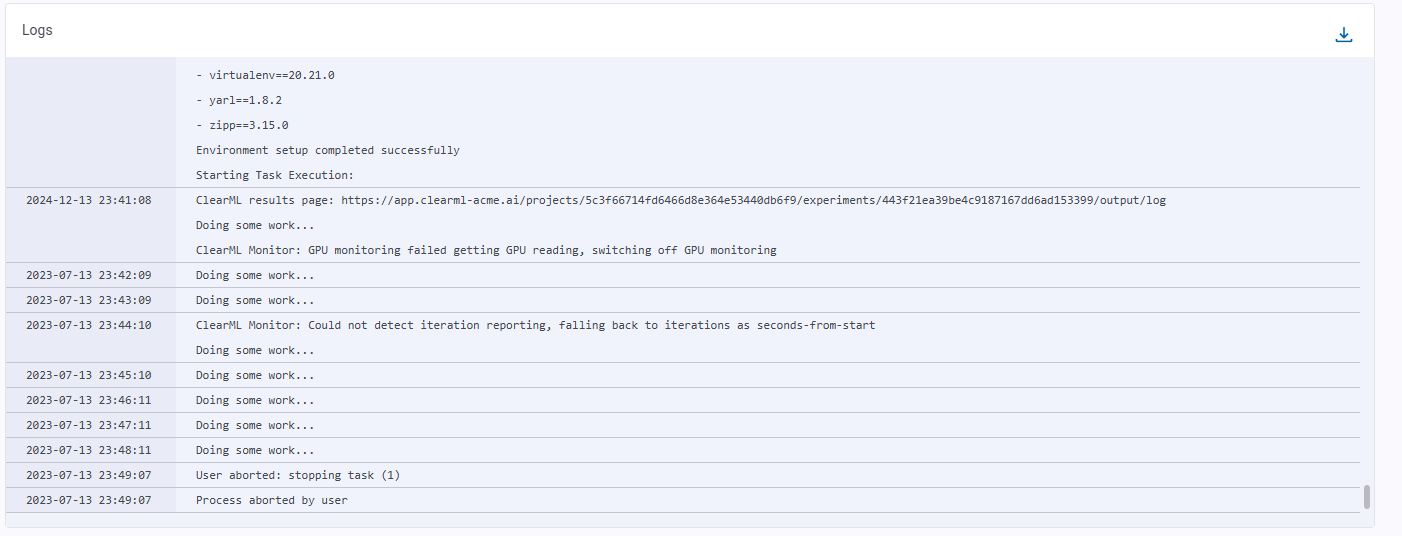
Task: Click the 23:46:11 timestamp
Action: [89, 400]
